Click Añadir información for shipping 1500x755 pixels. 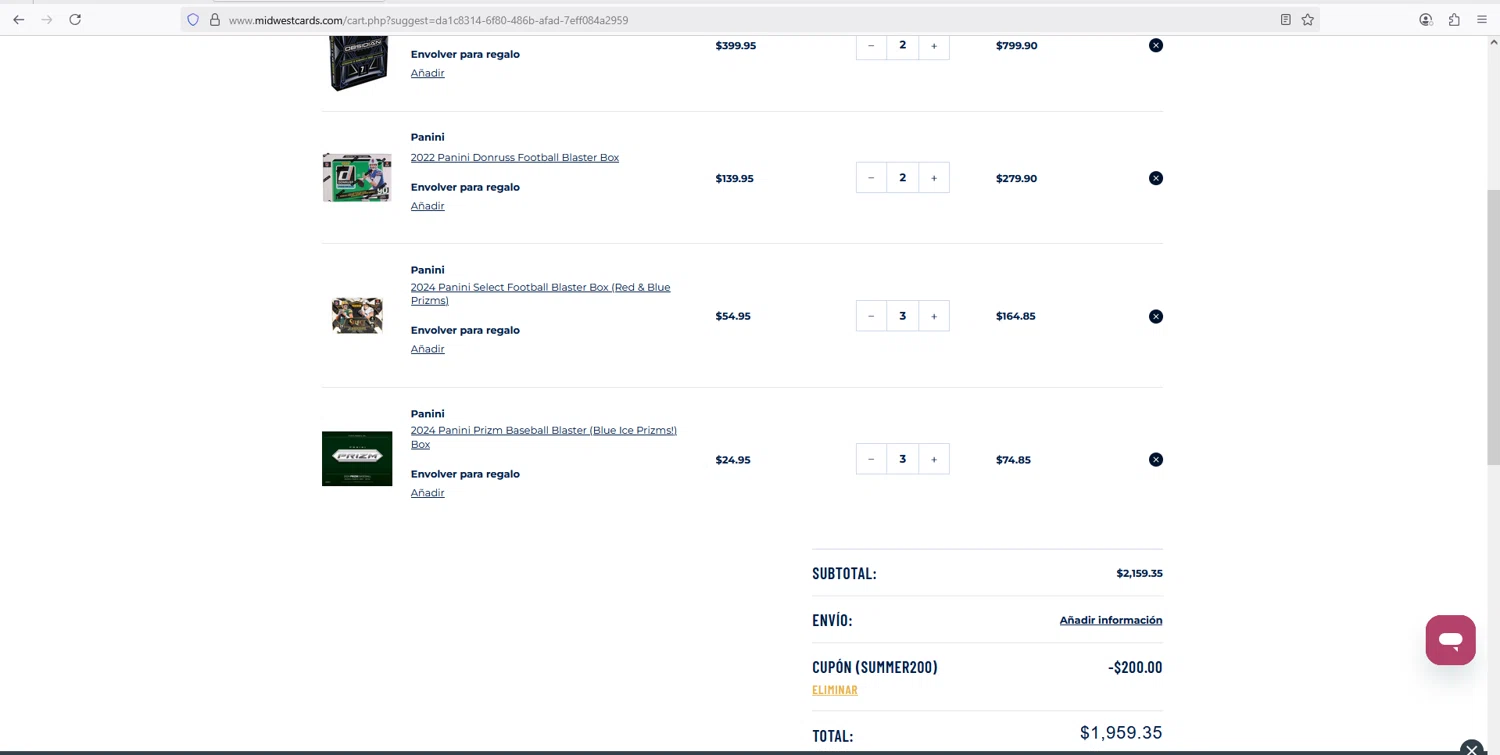coord(1110,620)
